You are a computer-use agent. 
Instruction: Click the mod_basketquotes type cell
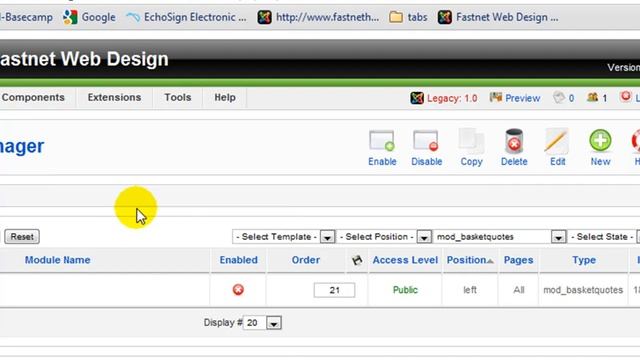click(583, 290)
